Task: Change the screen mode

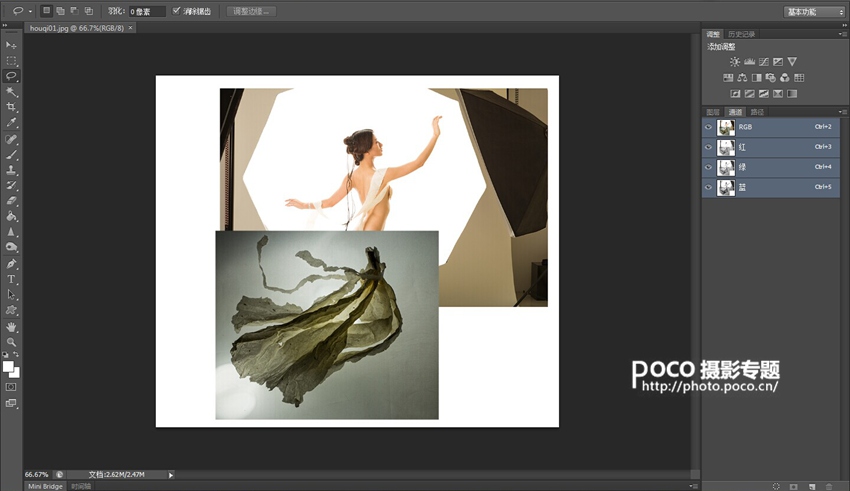Action: click(x=11, y=403)
